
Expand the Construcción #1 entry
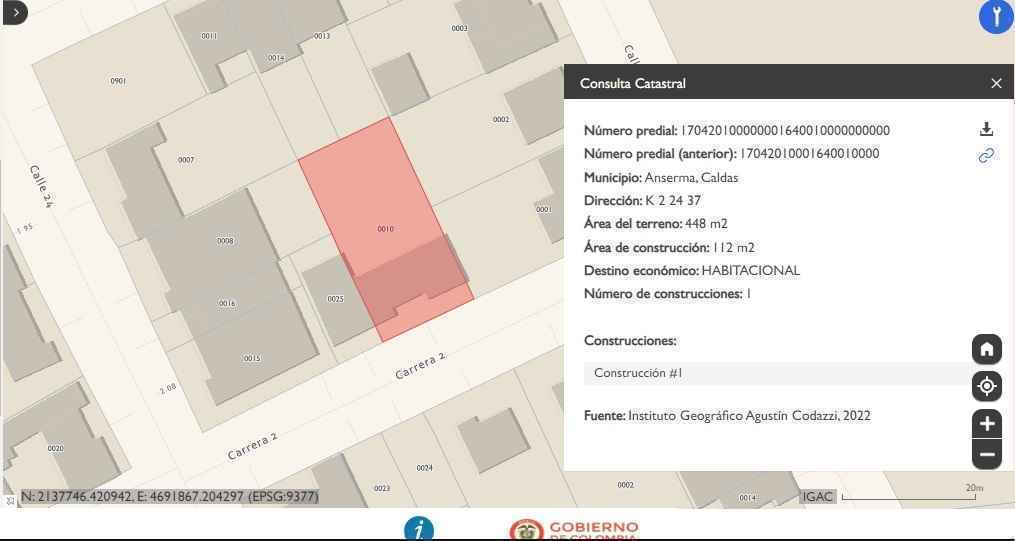pyautogui.click(x=776, y=373)
